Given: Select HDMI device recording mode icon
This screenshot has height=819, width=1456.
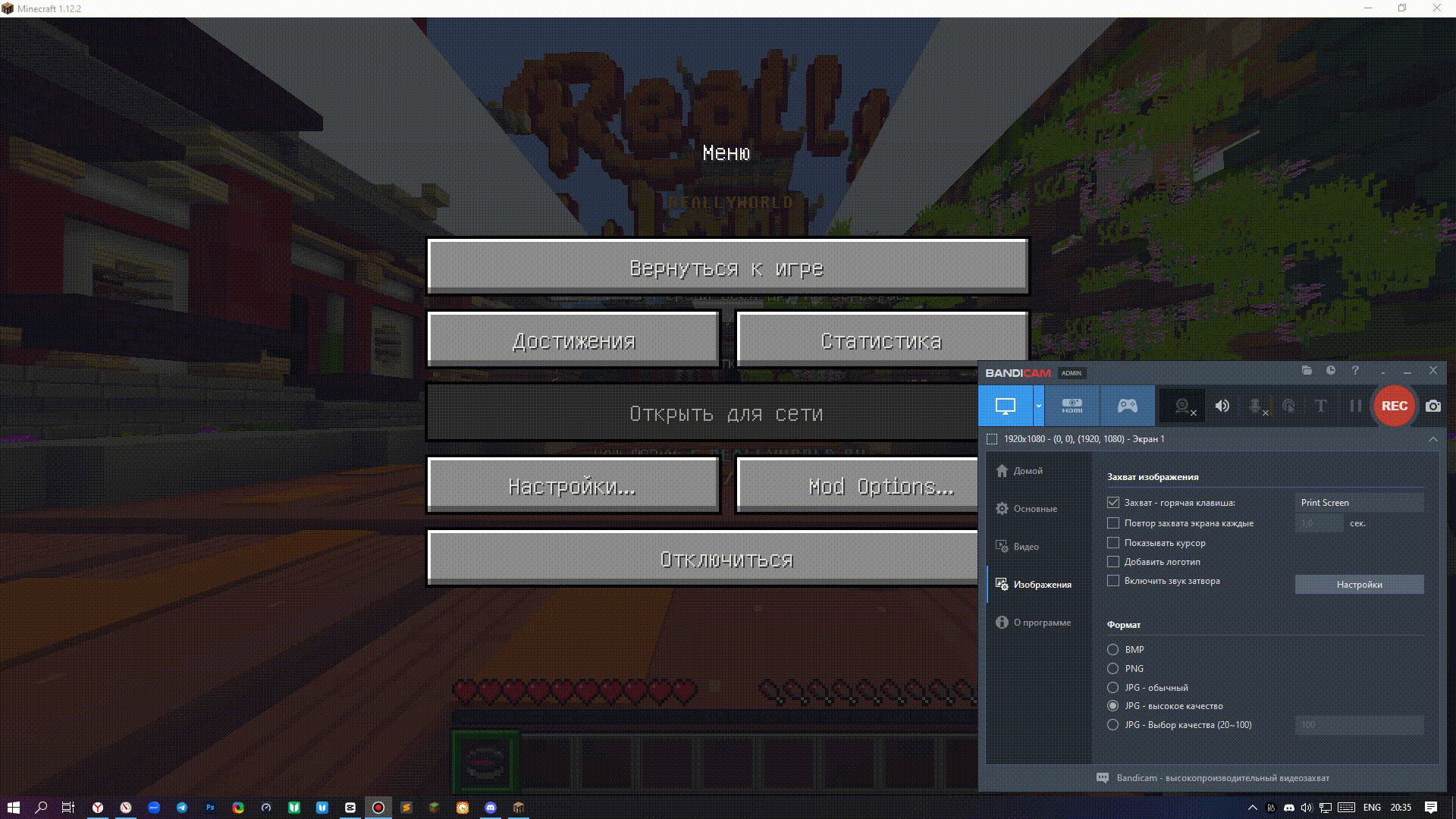Looking at the screenshot, I should click(1072, 406).
